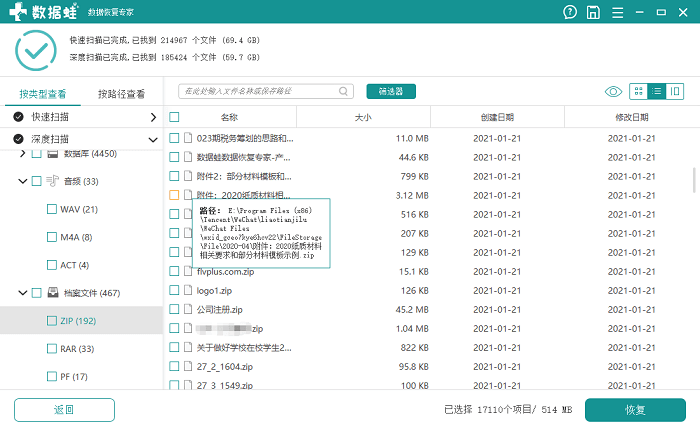Screen dimensions: 700x437
Task: Click the 返回 back button
Action: pos(64,410)
